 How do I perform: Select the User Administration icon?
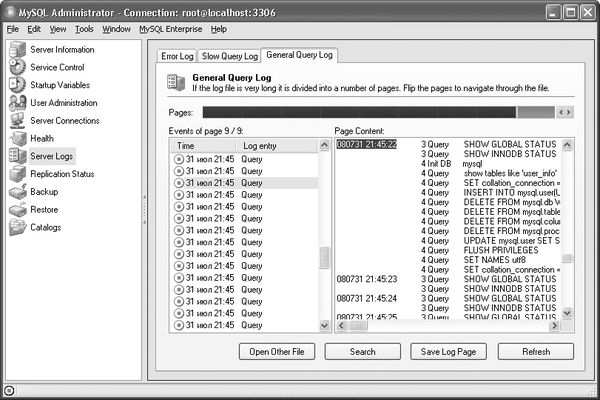coord(18,103)
